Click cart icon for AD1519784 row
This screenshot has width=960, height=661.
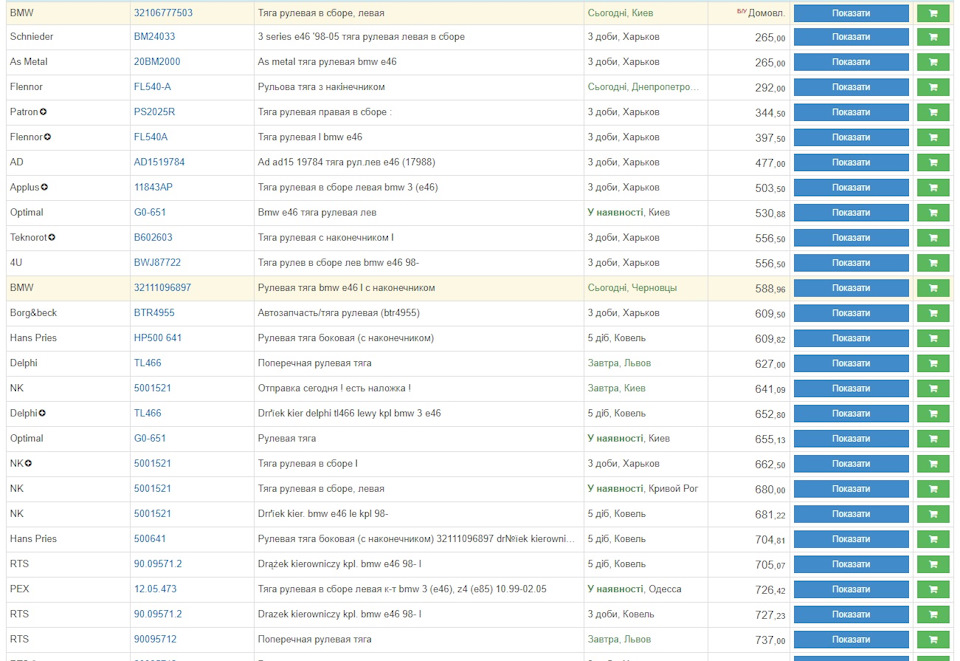click(933, 162)
